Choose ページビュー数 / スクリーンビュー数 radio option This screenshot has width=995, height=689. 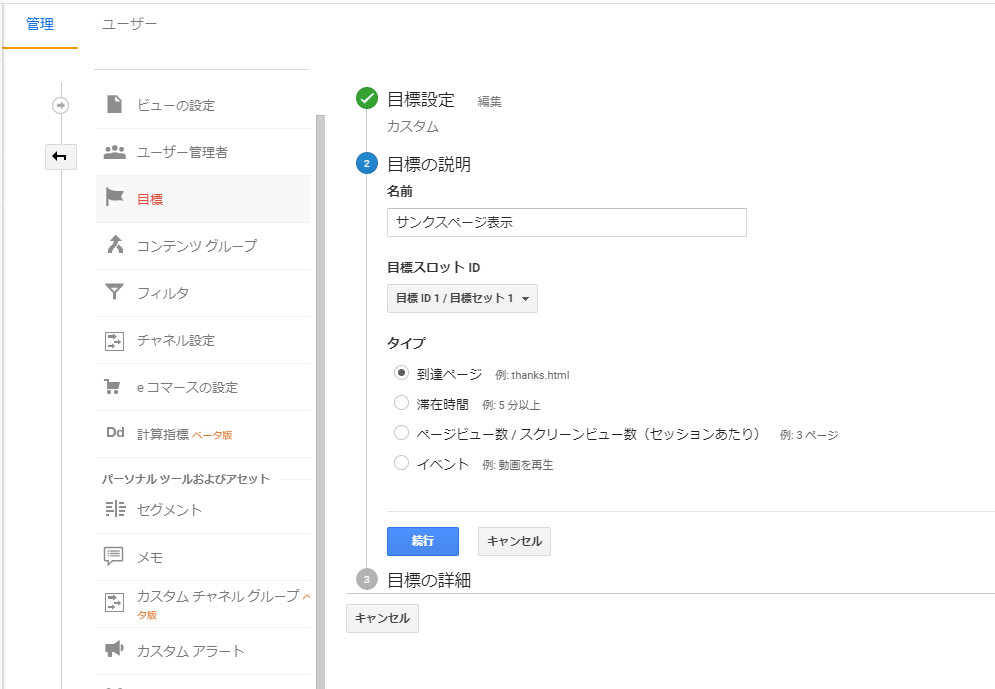click(x=401, y=433)
